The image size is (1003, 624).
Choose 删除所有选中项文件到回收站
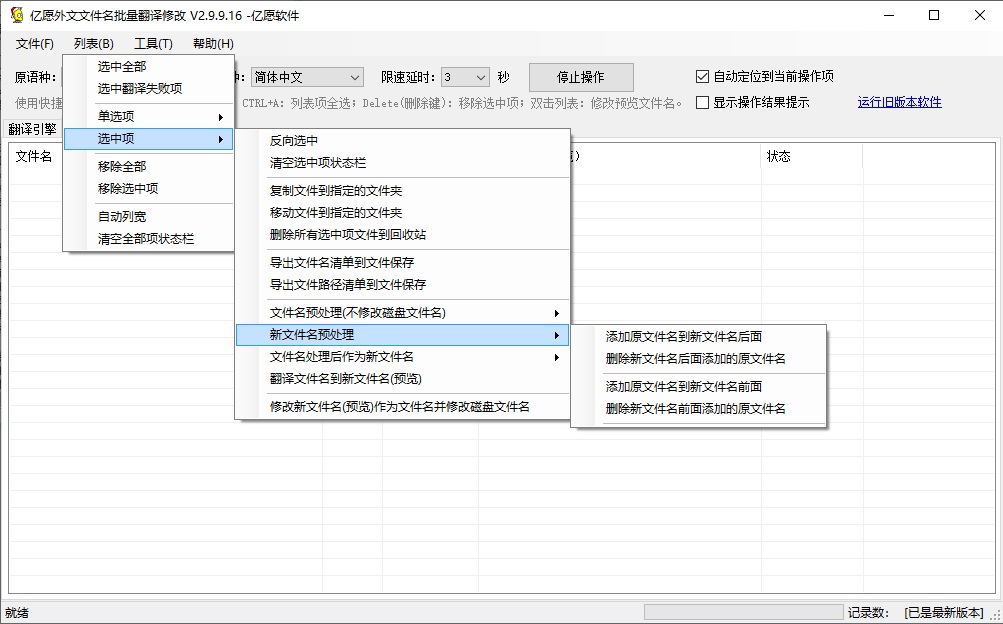tap(402, 235)
